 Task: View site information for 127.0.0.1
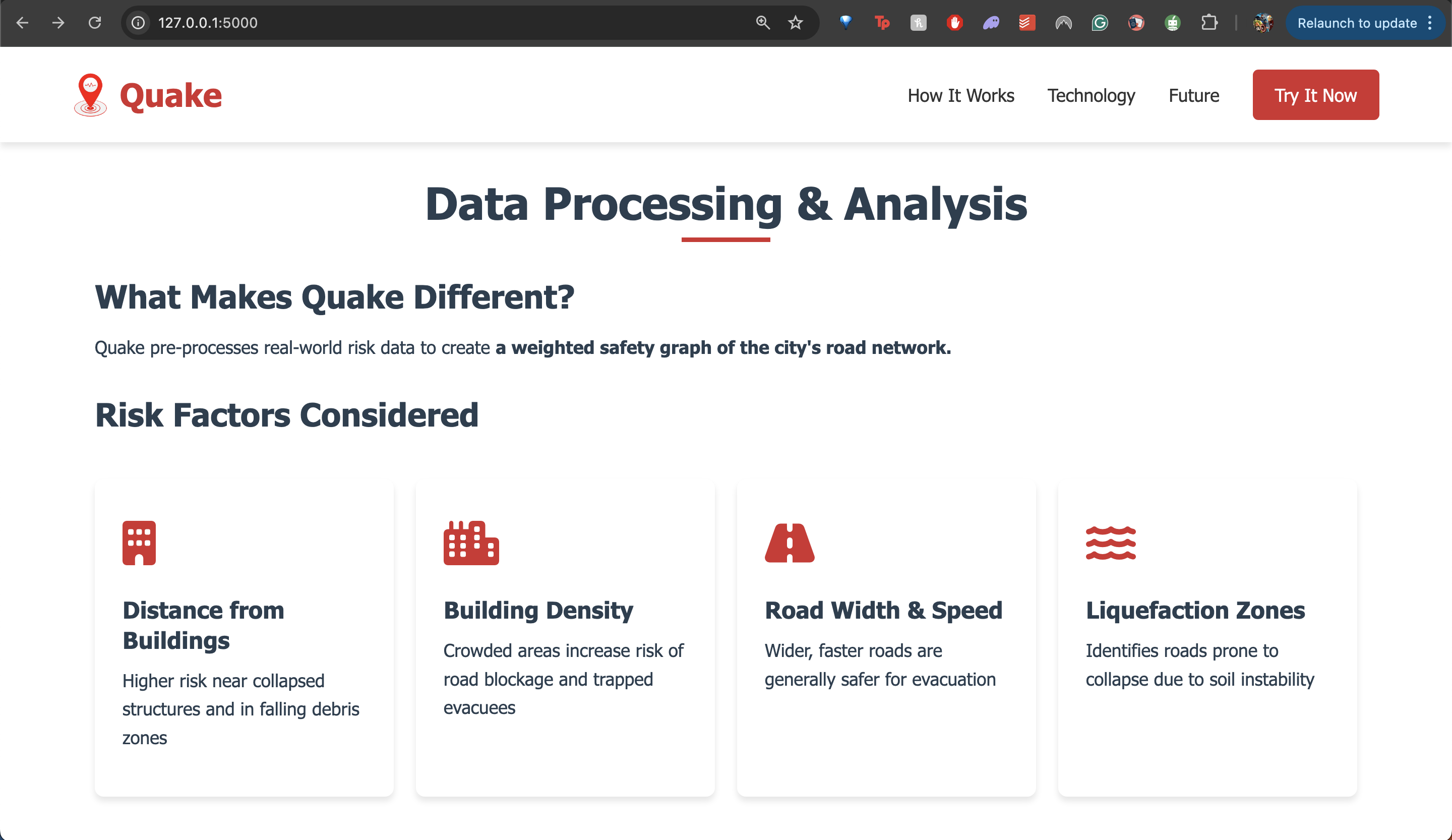(x=138, y=23)
